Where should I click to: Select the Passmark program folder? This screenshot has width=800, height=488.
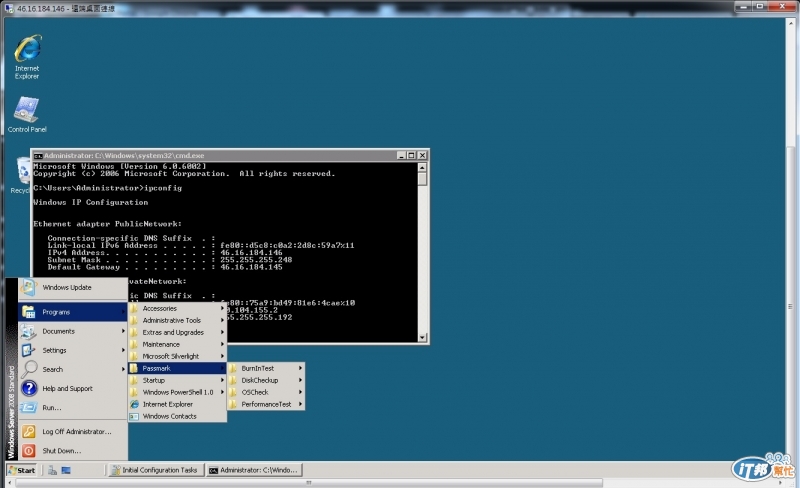point(177,368)
